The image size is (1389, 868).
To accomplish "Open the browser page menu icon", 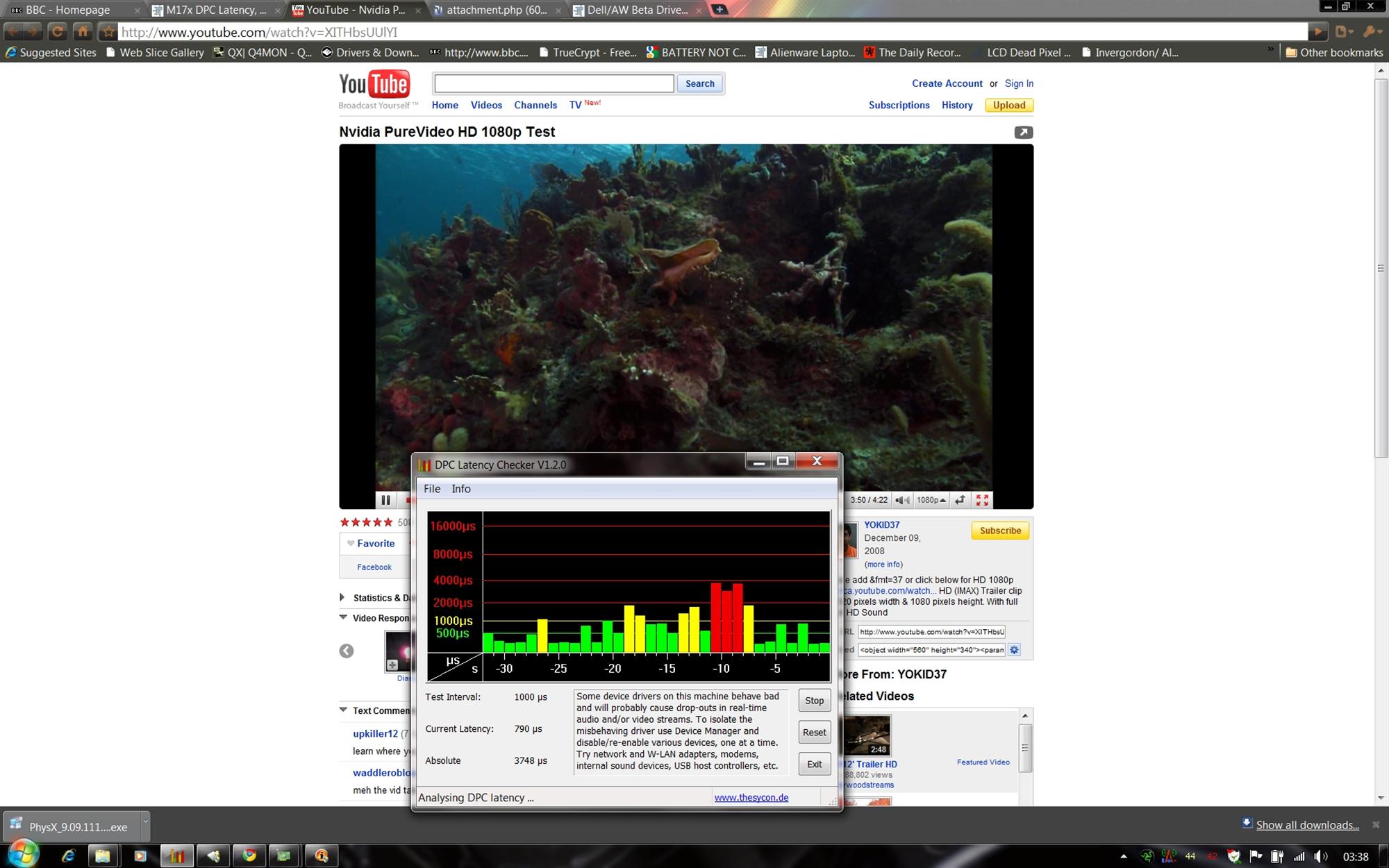I will pyautogui.click(x=1345, y=31).
